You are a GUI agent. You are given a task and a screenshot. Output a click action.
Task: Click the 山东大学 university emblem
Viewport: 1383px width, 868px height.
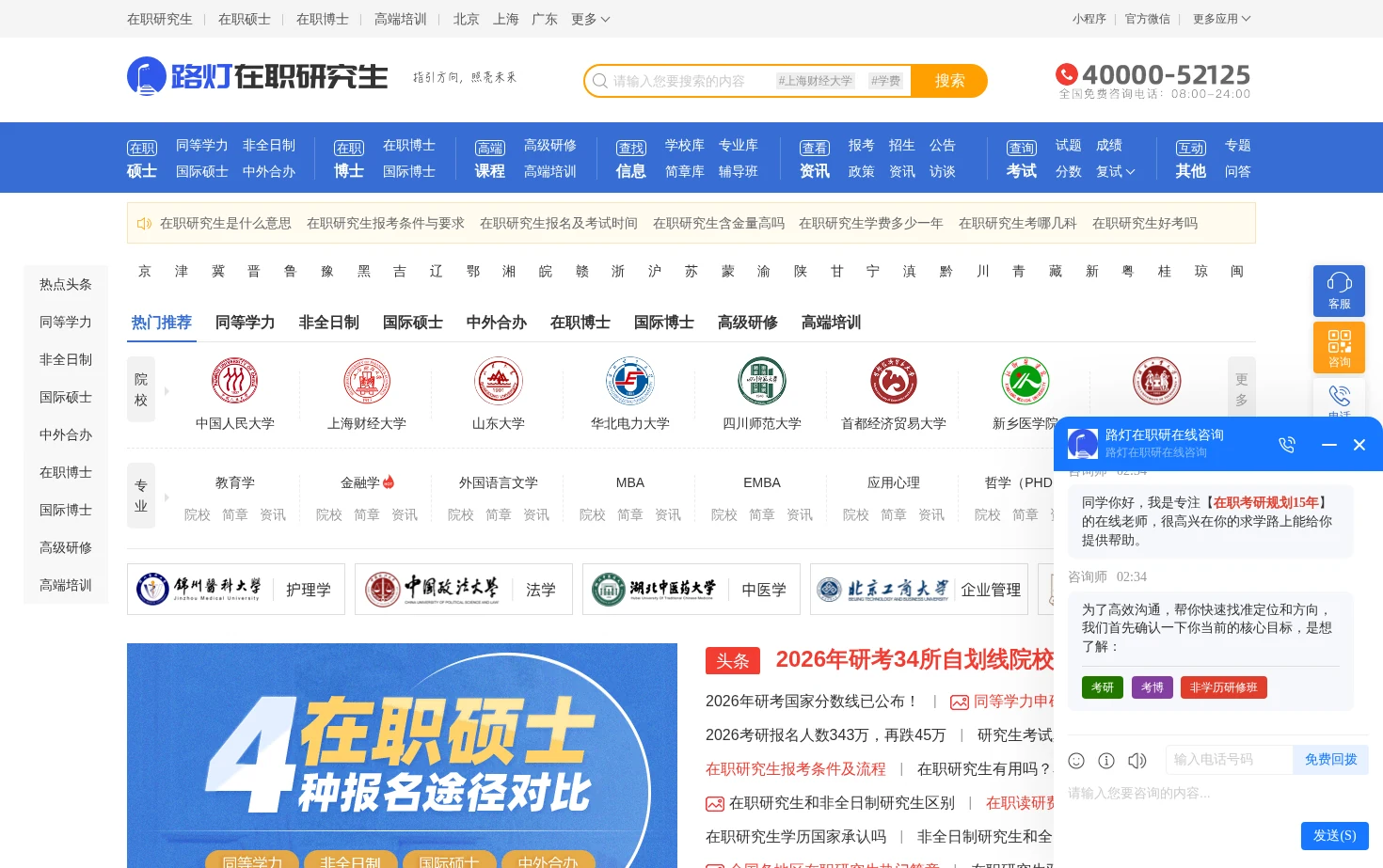[499, 381]
